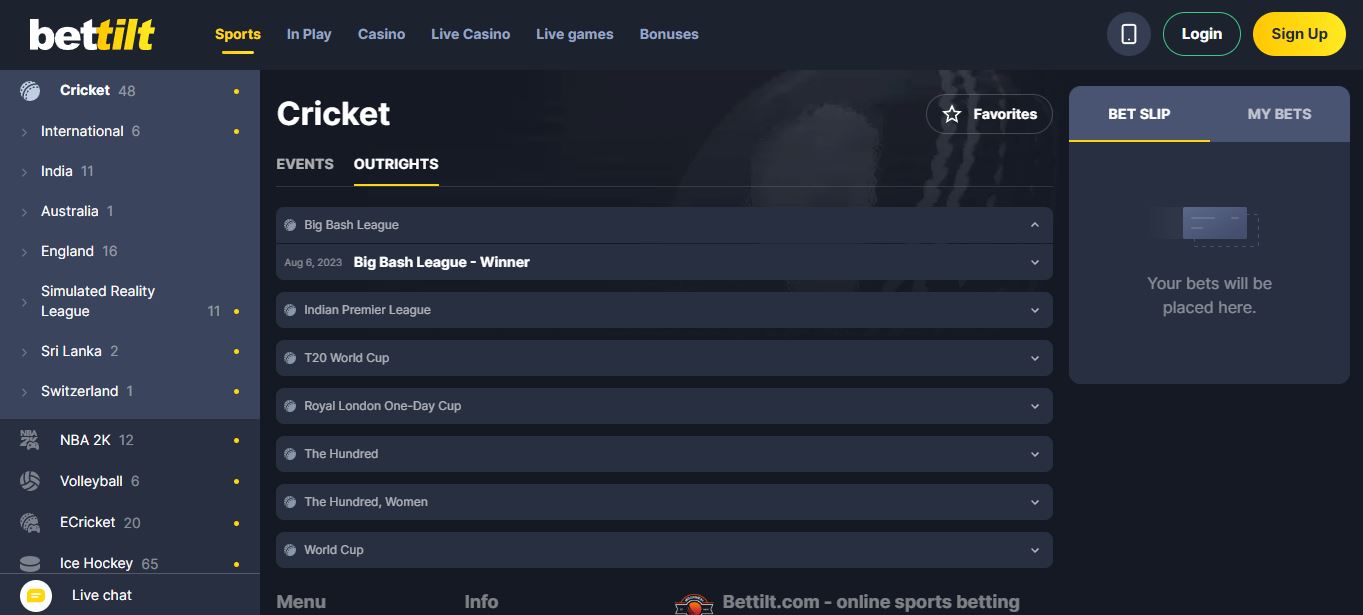Click cricket icon beside T20 World Cup
Image resolution: width=1363 pixels, height=615 pixels.
pyautogui.click(x=290, y=358)
